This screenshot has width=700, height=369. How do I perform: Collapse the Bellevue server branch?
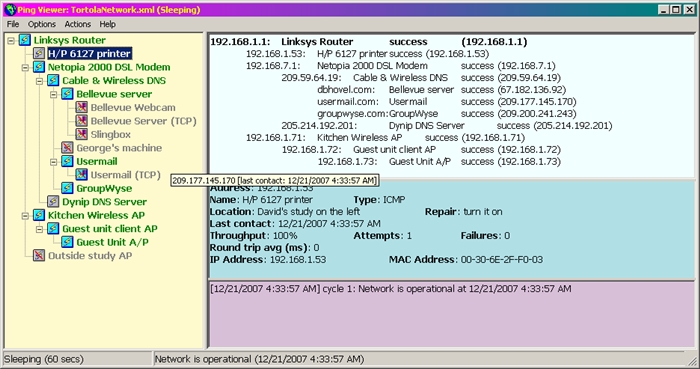click(x=54, y=94)
